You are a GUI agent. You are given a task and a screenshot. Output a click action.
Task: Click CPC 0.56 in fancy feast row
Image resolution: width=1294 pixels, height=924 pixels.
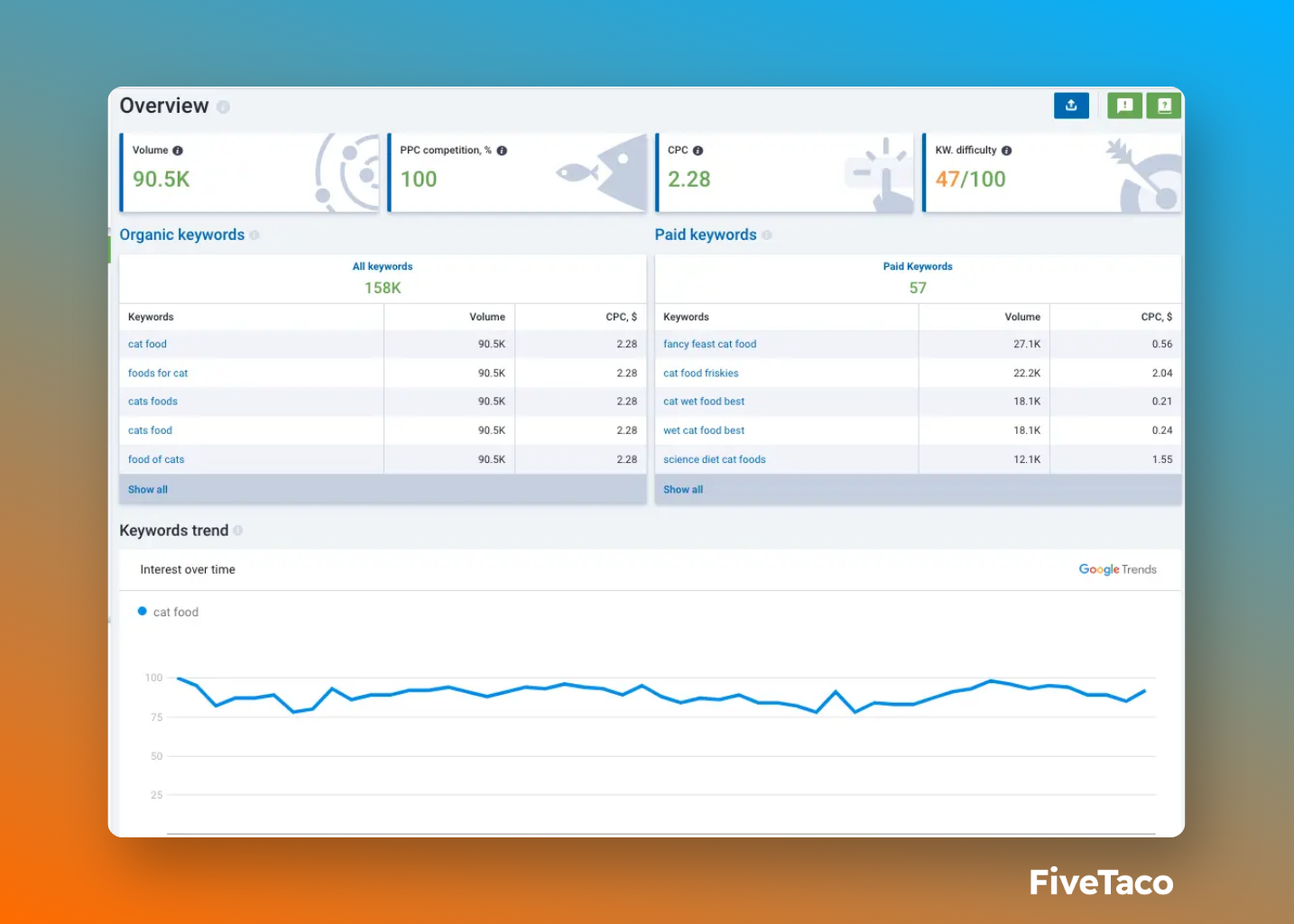click(x=1162, y=344)
